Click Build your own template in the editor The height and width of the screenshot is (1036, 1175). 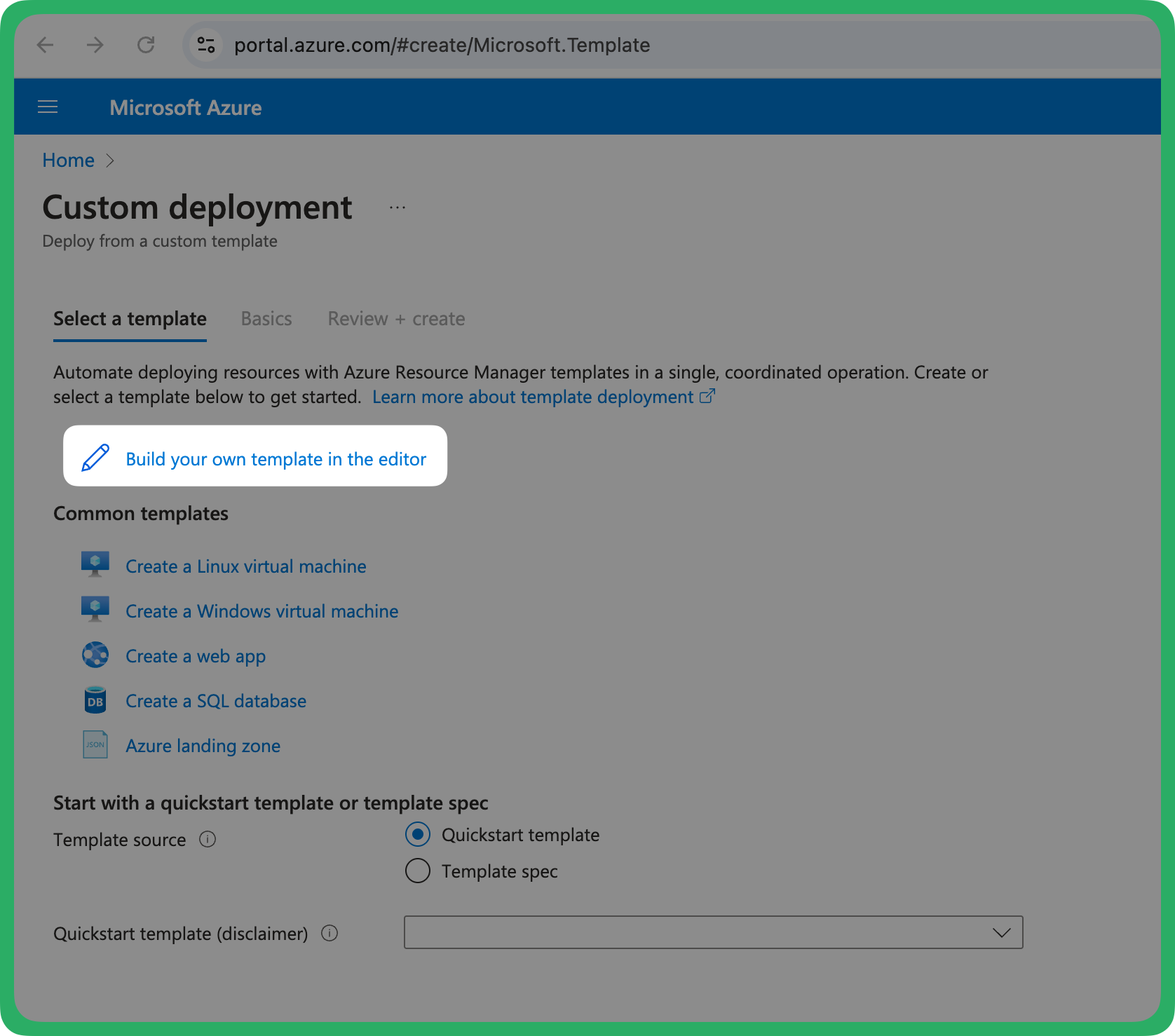point(276,459)
